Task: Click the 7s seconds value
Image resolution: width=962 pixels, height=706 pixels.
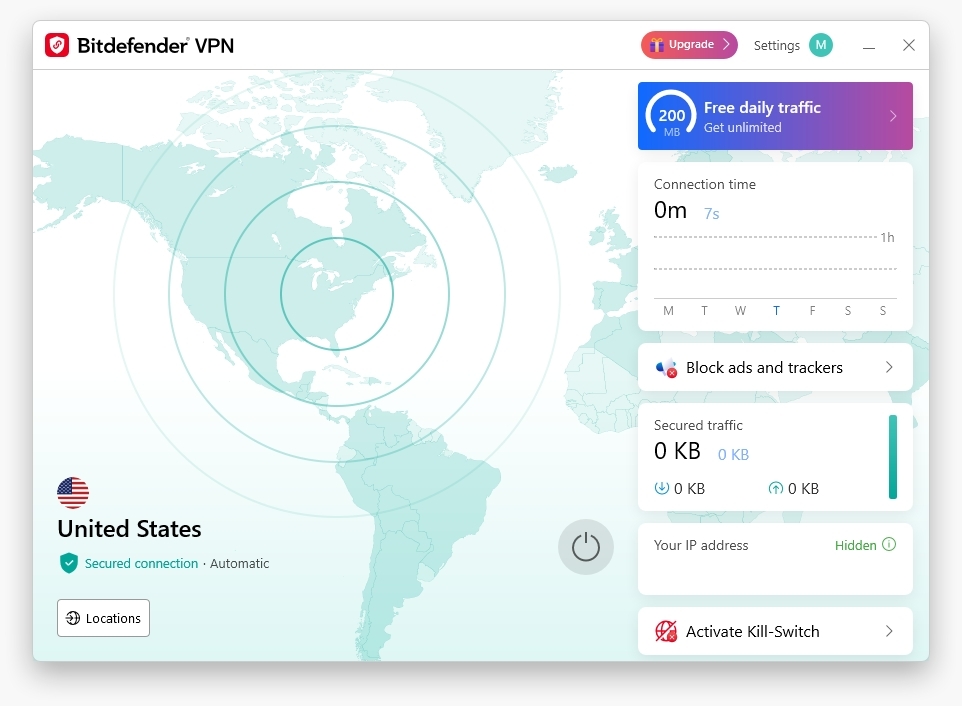Action: [x=712, y=213]
